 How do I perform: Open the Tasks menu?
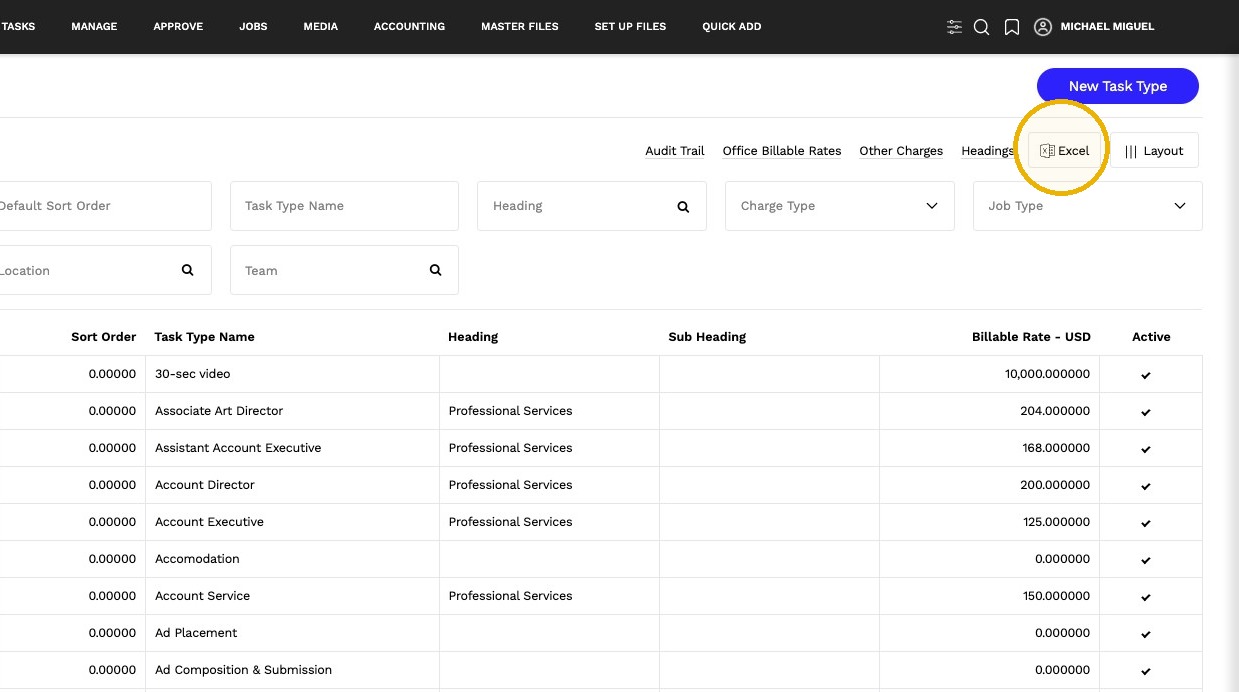pyautogui.click(x=18, y=27)
